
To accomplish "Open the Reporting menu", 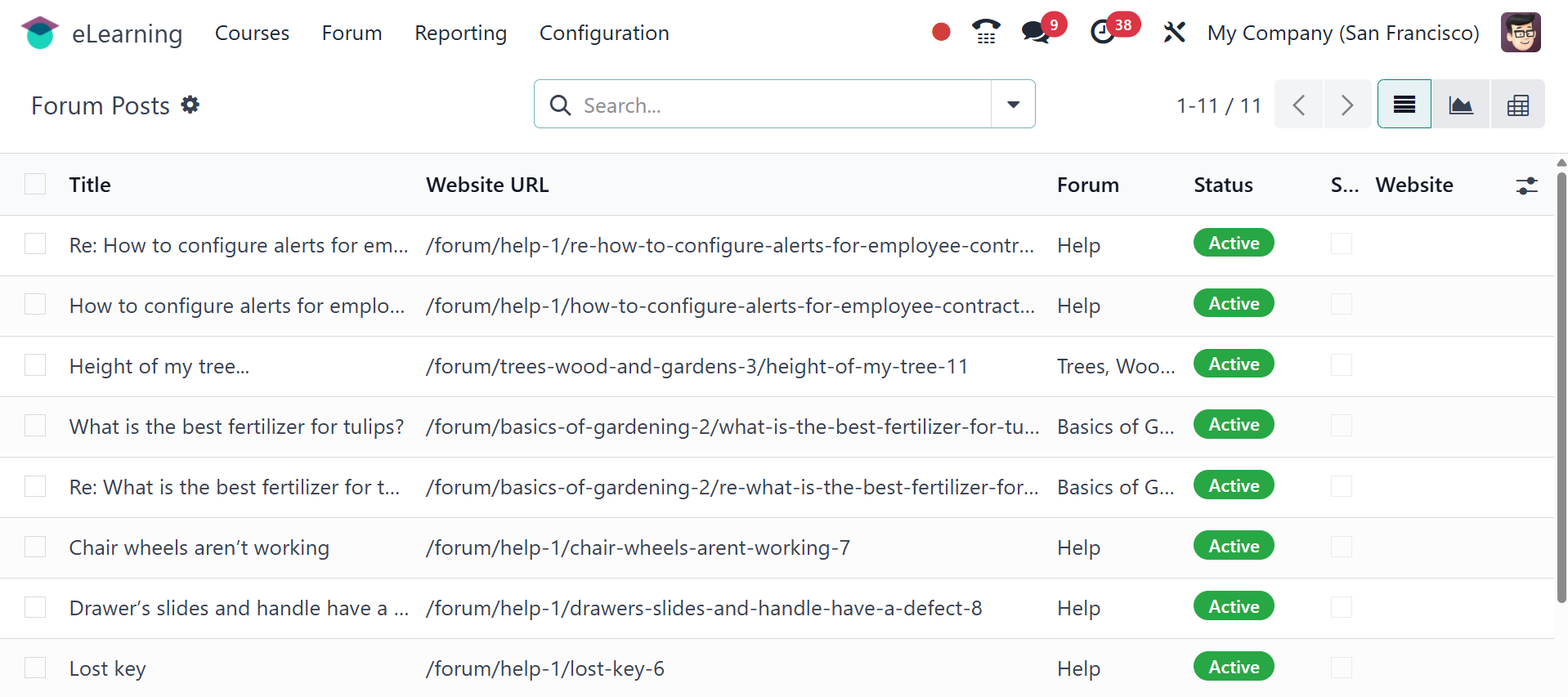I will pos(460,33).
